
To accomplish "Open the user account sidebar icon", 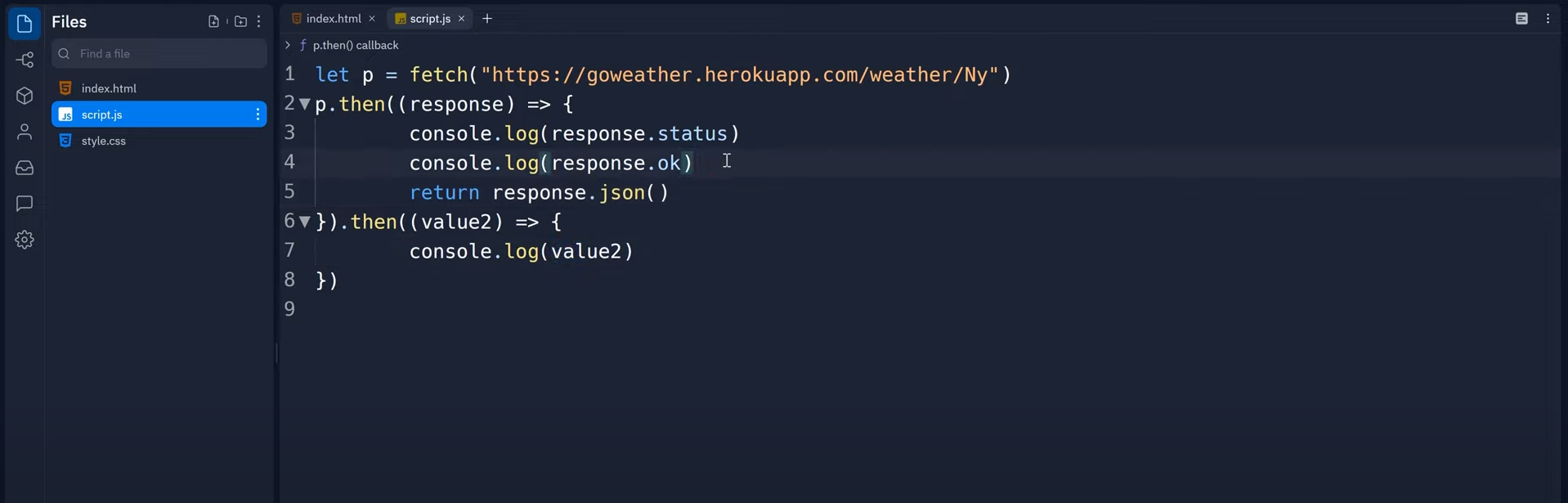I will [24, 131].
